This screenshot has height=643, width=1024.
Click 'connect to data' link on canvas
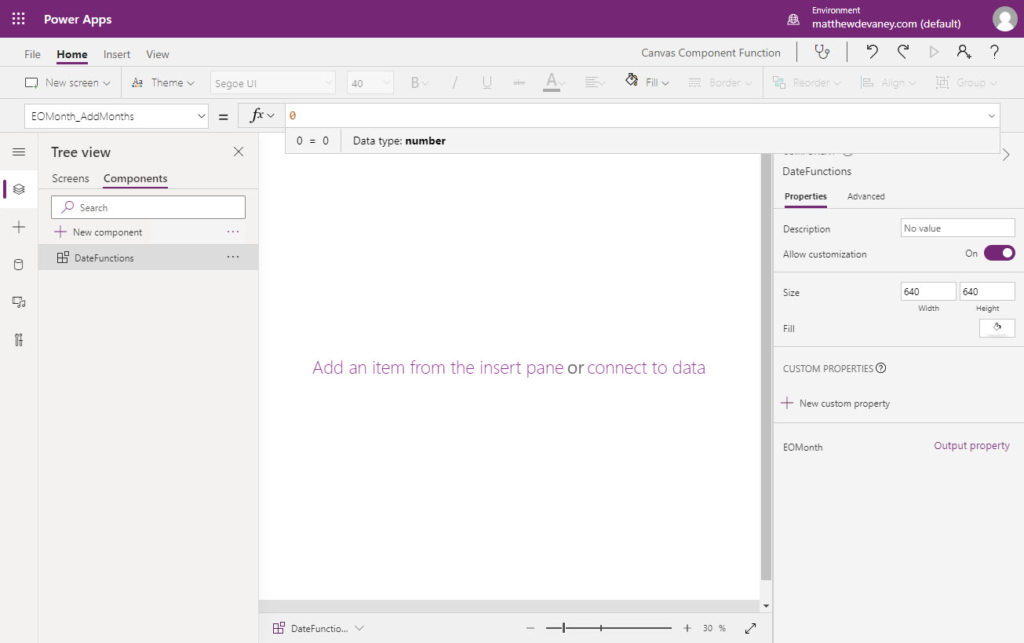pyautogui.click(x=646, y=368)
